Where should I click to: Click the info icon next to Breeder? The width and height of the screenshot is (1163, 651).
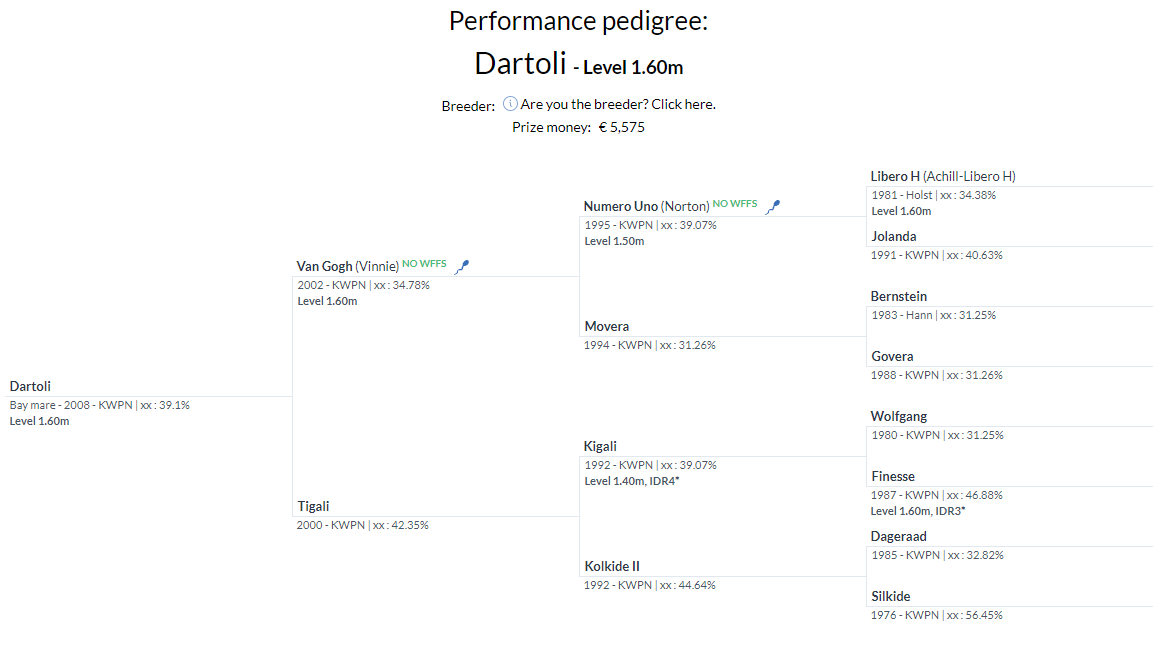pyautogui.click(x=510, y=104)
